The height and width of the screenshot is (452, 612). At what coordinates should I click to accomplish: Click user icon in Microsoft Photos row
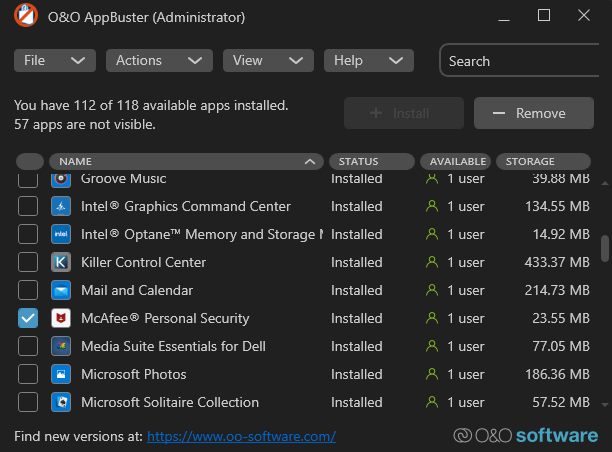click(x=432, y=374)
